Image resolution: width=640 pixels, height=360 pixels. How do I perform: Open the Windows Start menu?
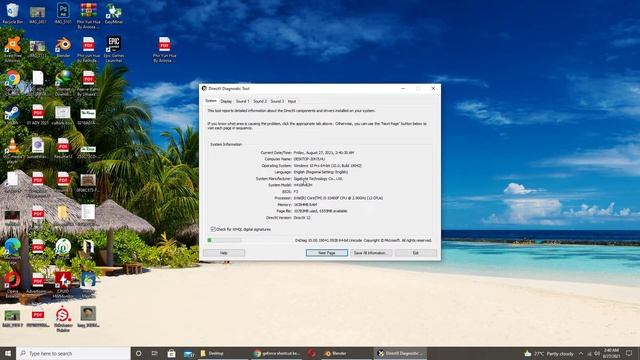[8, 353]
